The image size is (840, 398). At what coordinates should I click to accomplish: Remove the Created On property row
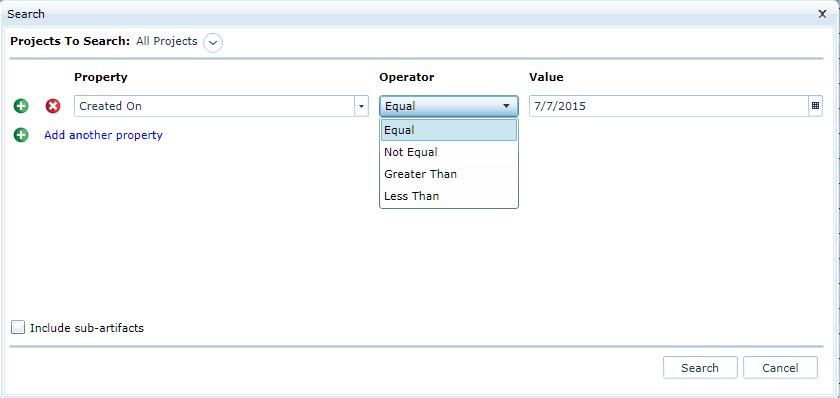pos(53,106)
